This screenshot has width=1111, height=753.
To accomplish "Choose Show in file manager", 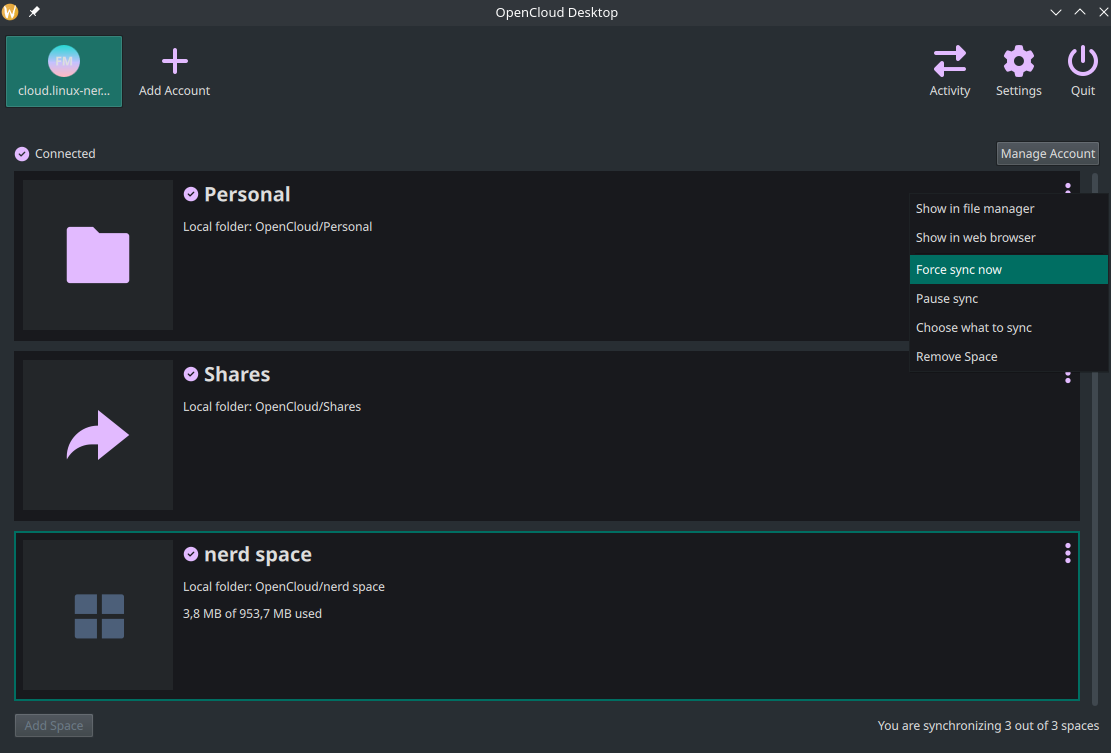I will click(x=1008, y=209).
